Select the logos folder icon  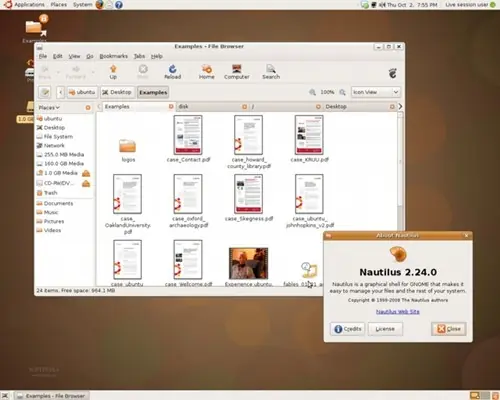127,146
